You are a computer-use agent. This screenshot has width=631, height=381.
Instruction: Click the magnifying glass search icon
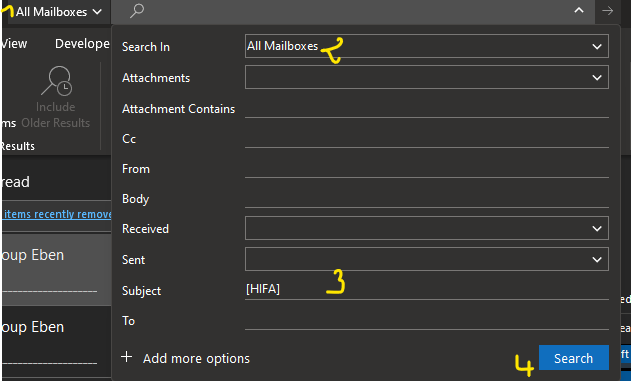coord(137,11)
